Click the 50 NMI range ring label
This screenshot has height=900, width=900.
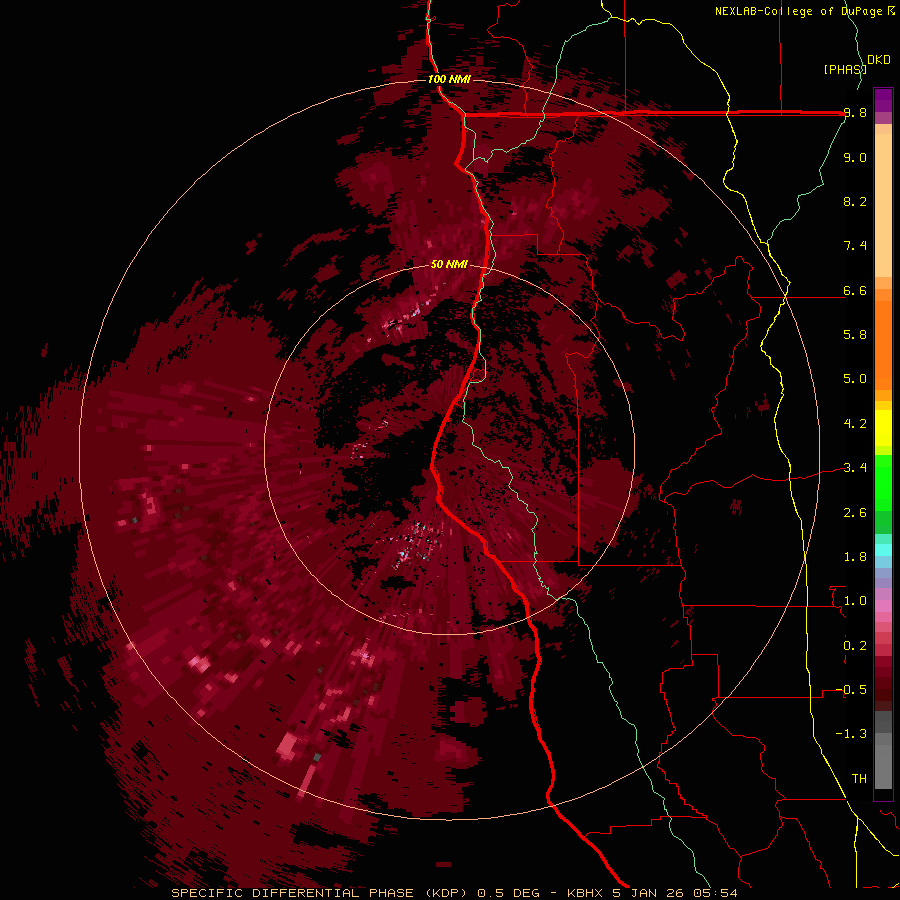[x=449, y=265]
